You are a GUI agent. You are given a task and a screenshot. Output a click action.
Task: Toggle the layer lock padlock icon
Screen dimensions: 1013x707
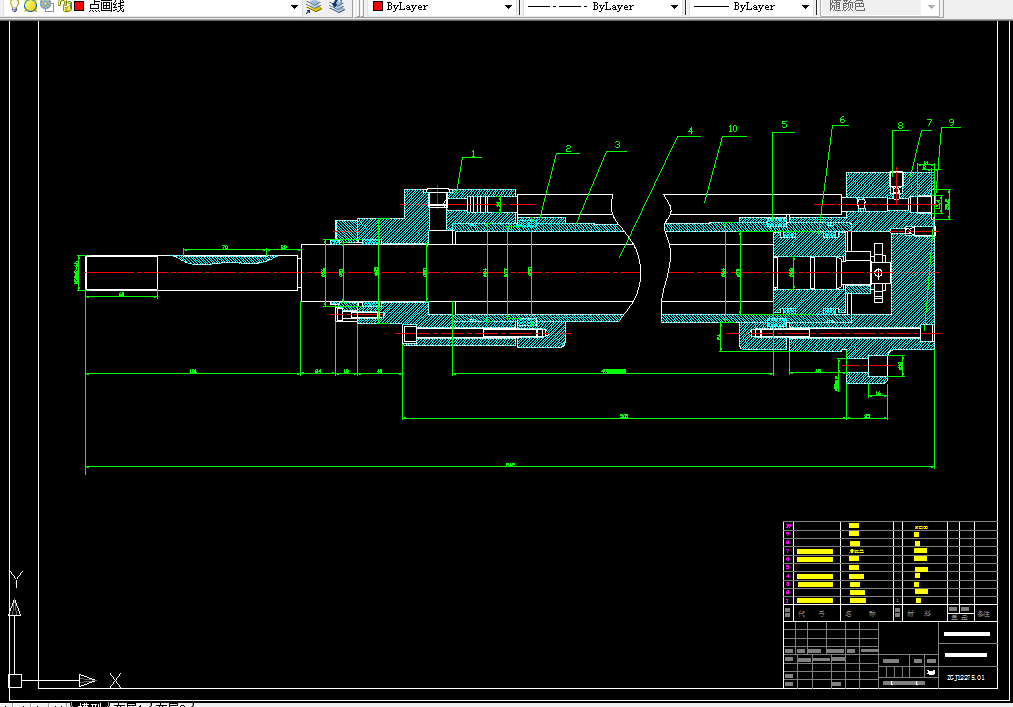[x=64, y=6]
